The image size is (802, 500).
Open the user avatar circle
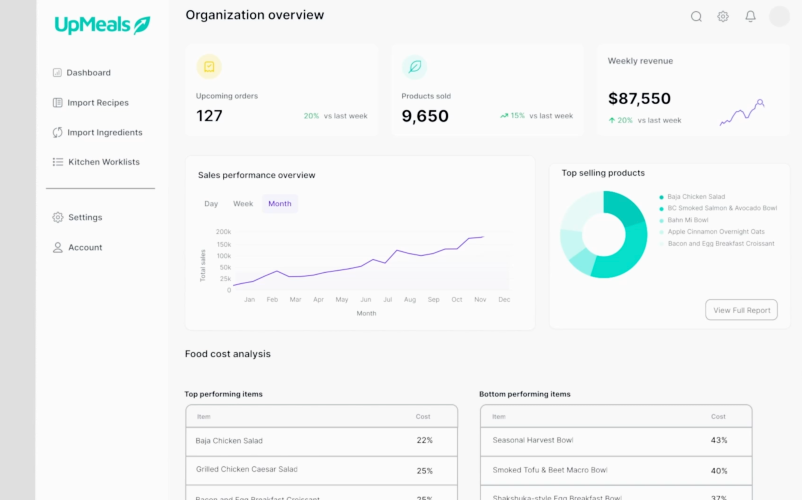pyautogui.click(x=779, y=16)
